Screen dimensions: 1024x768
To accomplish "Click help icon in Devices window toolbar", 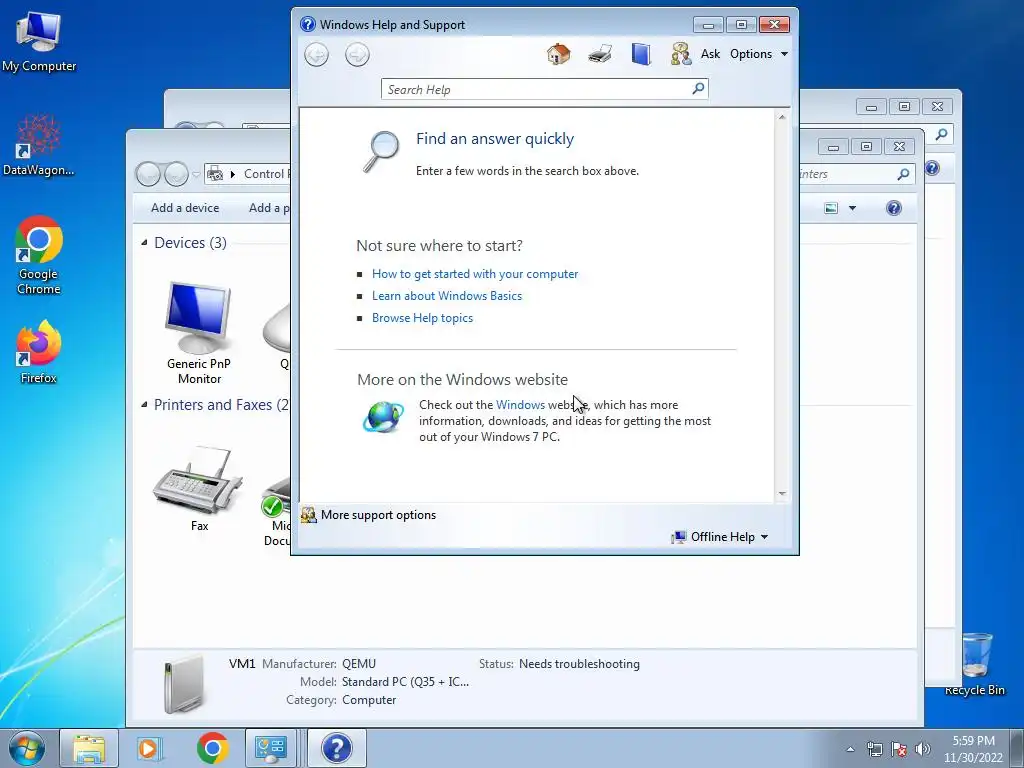I will tap(893, 208).
